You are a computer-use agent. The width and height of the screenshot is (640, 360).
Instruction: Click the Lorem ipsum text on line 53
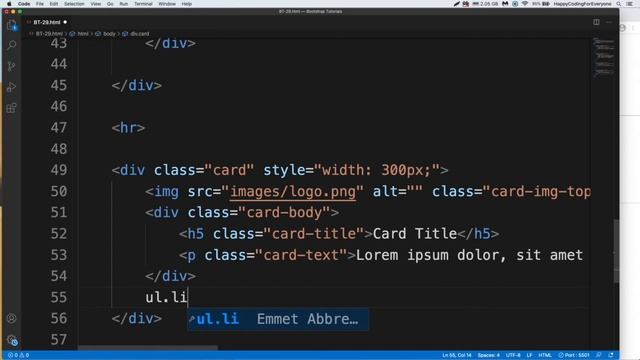[469, 255]
